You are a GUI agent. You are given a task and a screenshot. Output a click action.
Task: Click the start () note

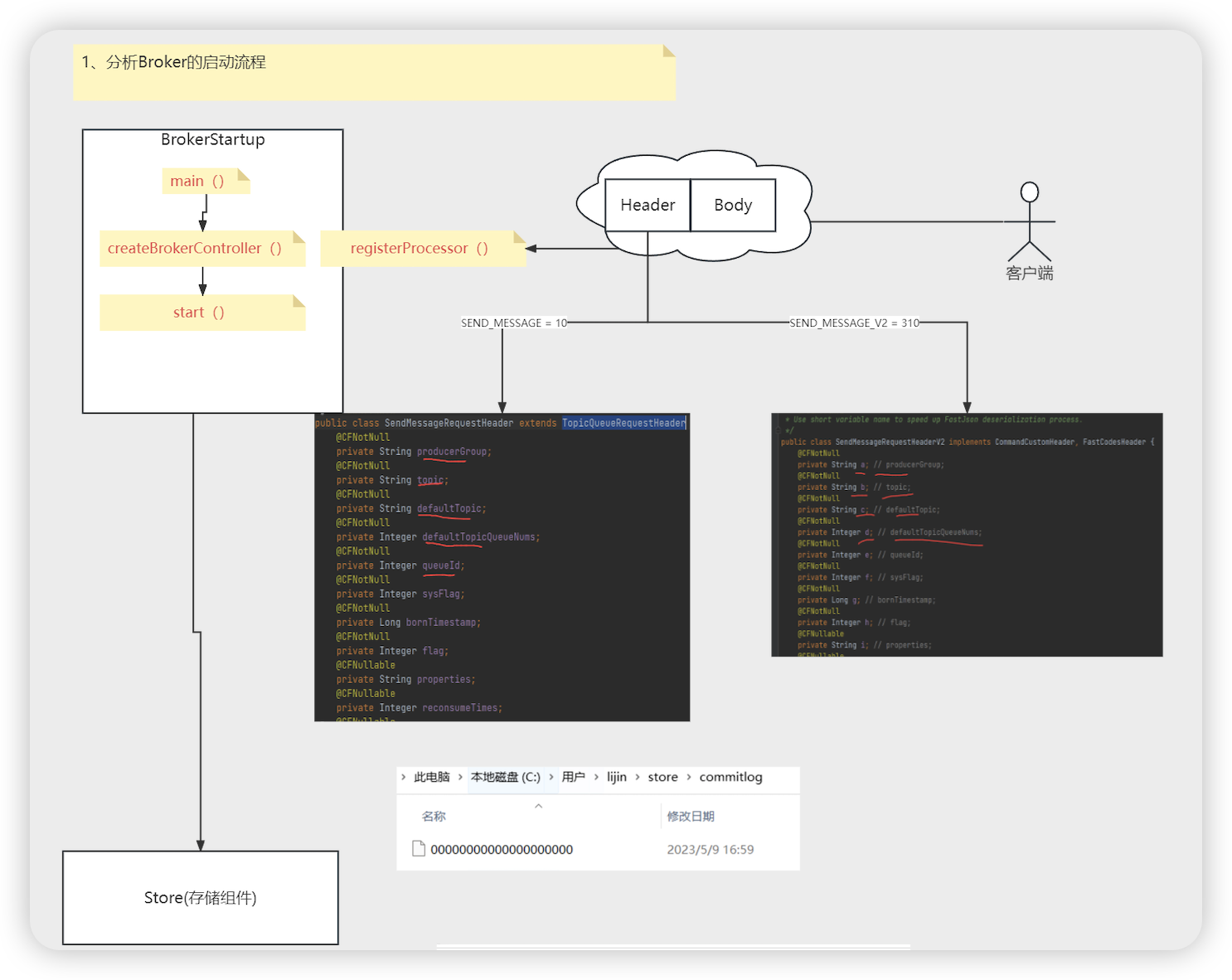[202, 313]
